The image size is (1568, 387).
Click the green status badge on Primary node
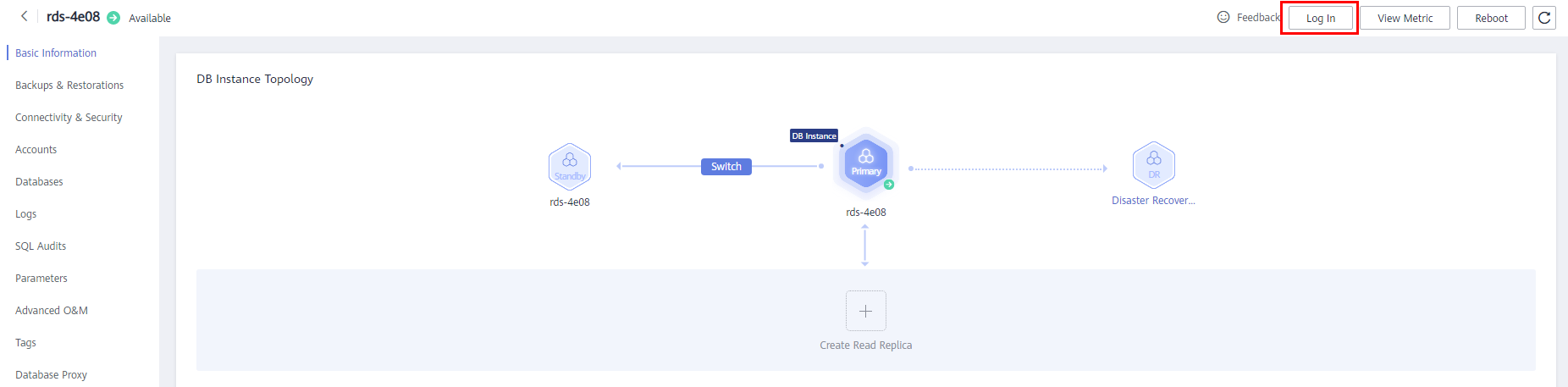pyautogui.click(x=889, y=184)
